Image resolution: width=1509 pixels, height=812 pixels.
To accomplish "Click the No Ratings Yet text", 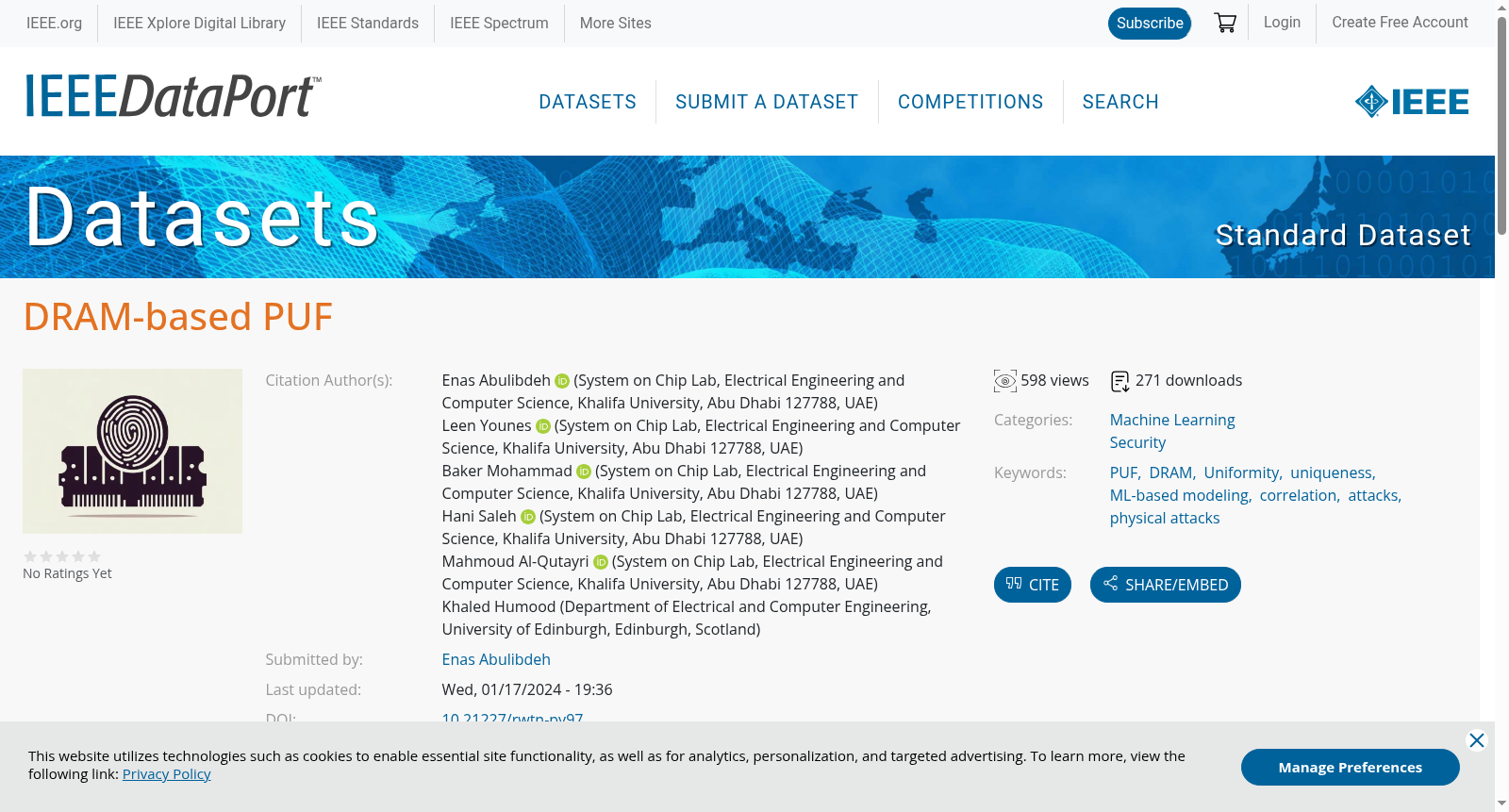I will click(x=67, y=573).
